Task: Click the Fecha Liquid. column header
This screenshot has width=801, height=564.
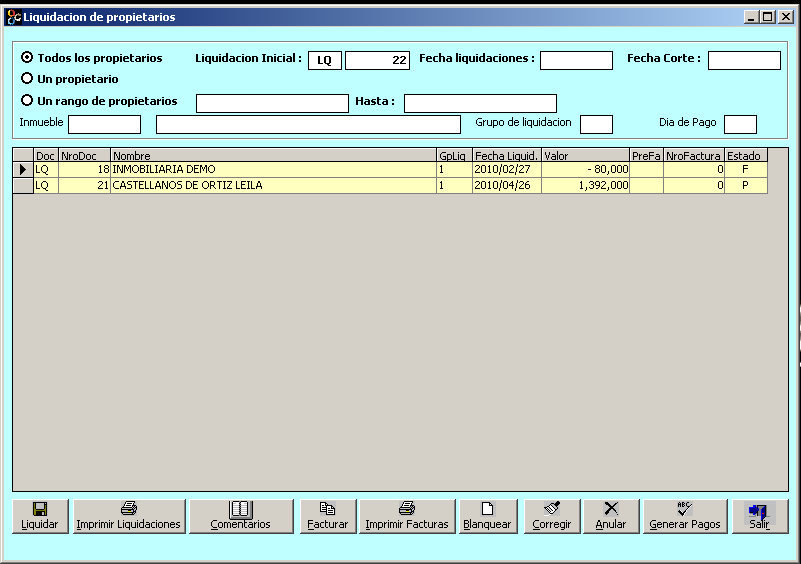Action: (x=507, y=155)
